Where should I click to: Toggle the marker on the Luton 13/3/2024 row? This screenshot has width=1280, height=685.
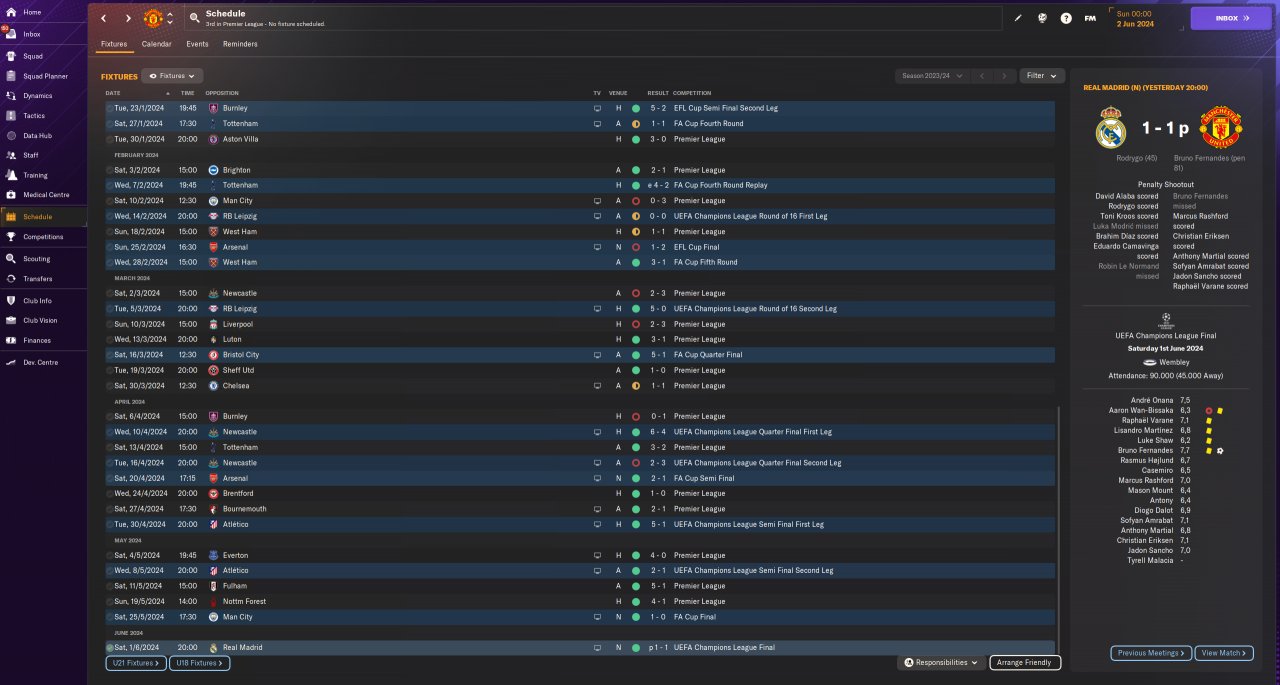[110, 339]
